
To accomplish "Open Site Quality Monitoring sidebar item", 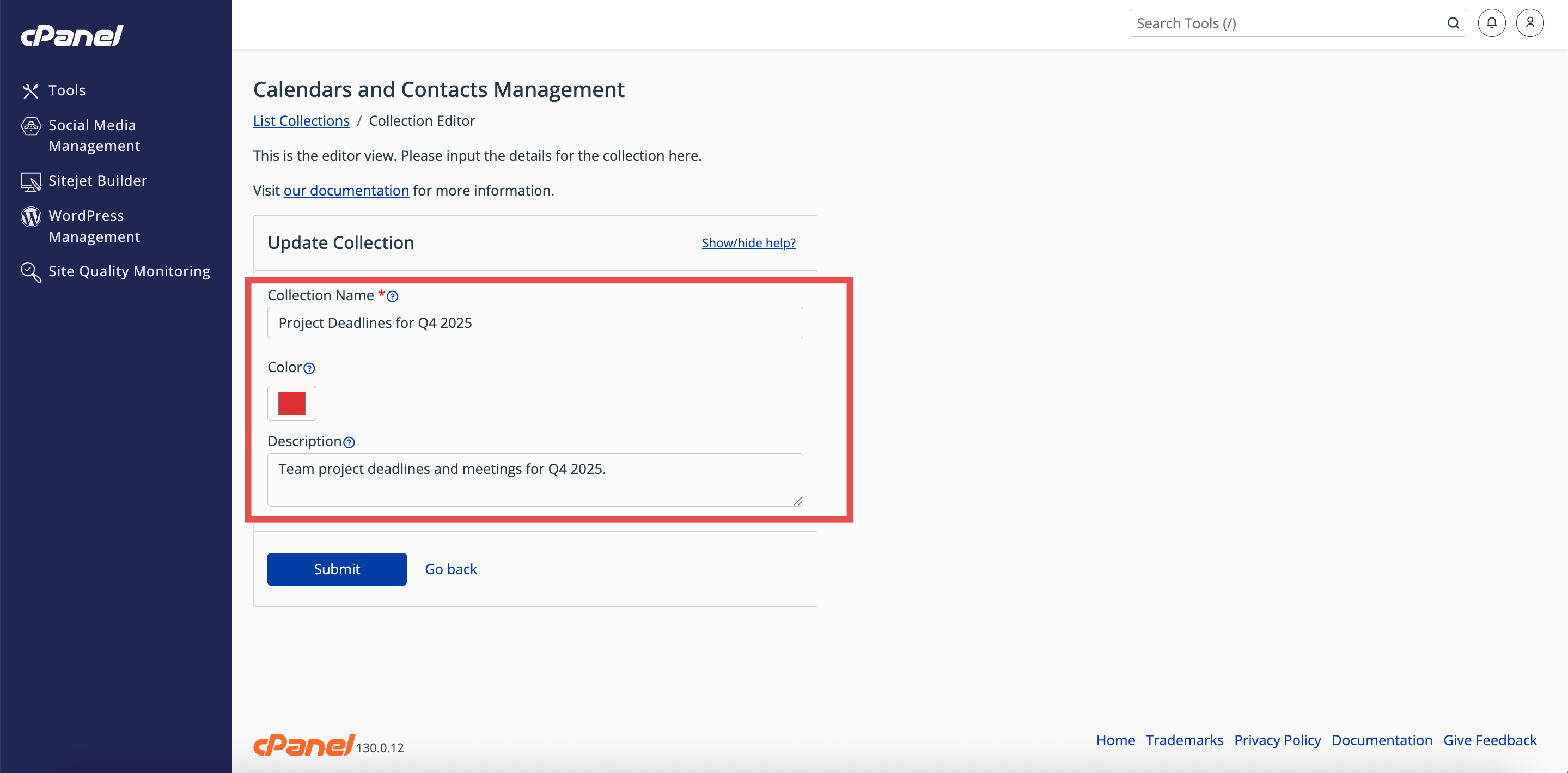I will point(129,271).
